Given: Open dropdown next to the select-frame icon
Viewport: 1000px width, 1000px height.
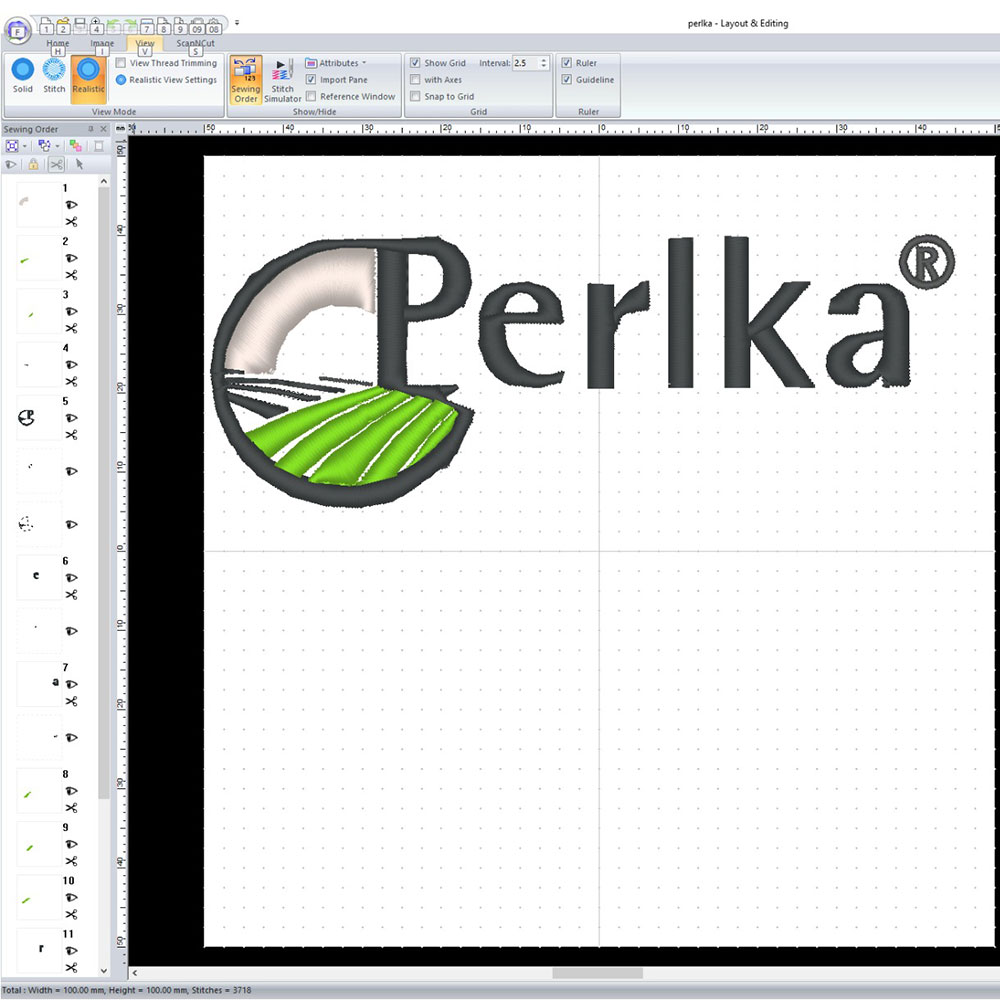Looking at the screenshot, I should click(25, 146).
